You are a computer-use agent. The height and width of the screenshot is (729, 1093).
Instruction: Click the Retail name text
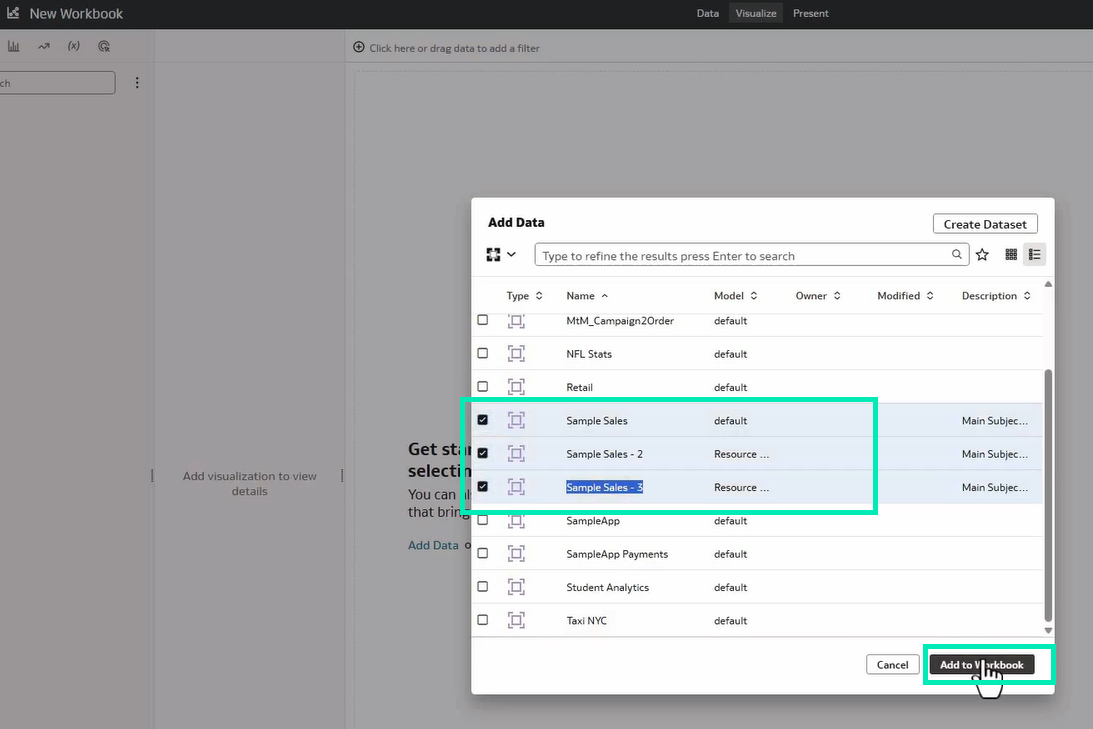579,387
